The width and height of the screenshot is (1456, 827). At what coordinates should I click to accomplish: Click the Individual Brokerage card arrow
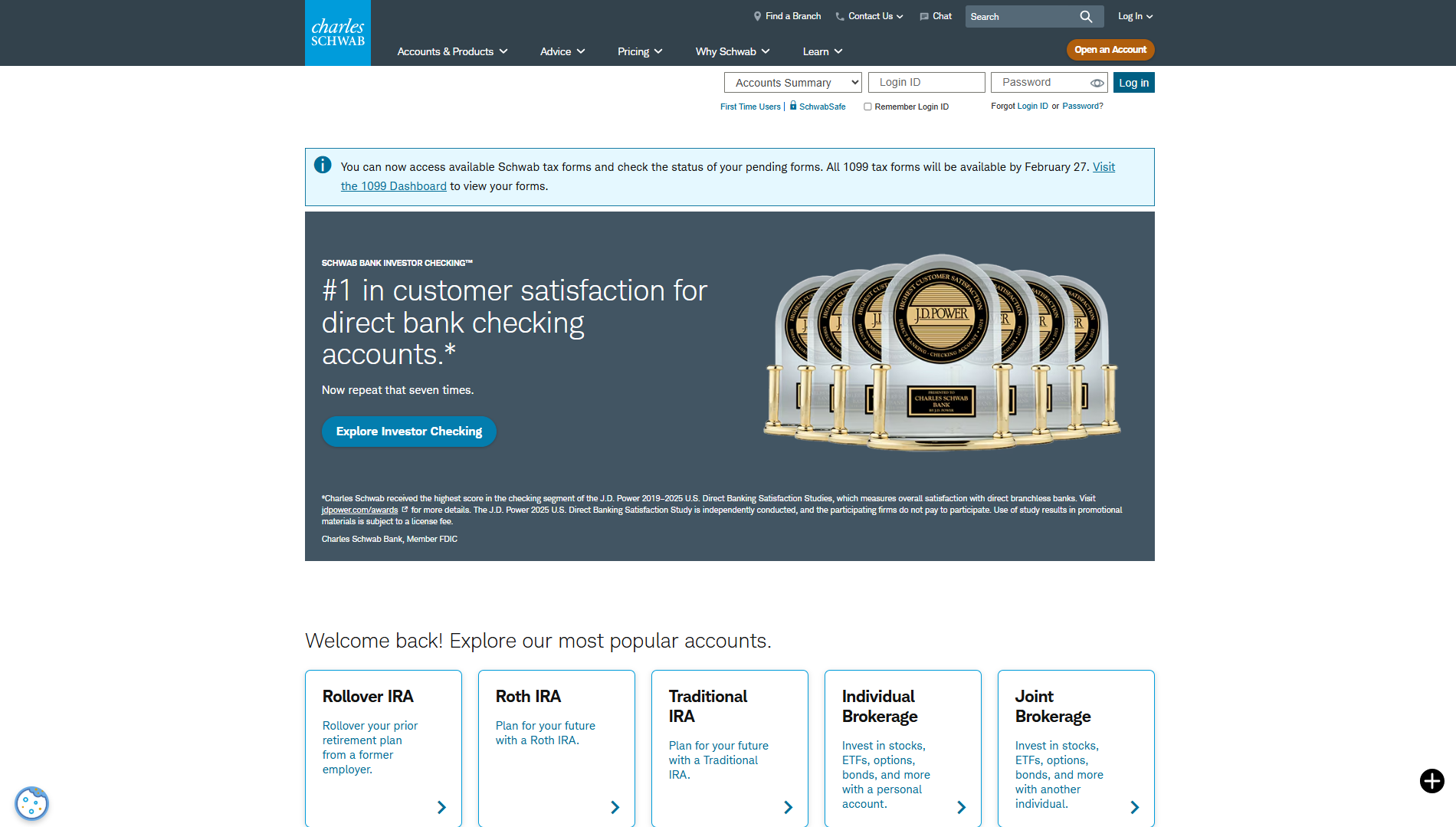(x=961, y=807)
